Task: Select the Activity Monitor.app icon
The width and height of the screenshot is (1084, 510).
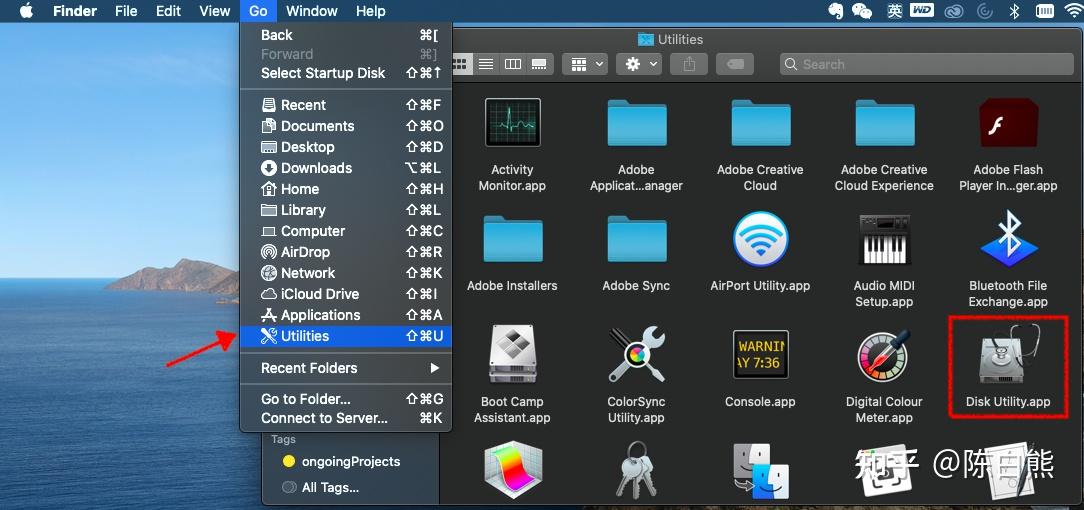Action: pyautogui.click(x=512, y=122)
